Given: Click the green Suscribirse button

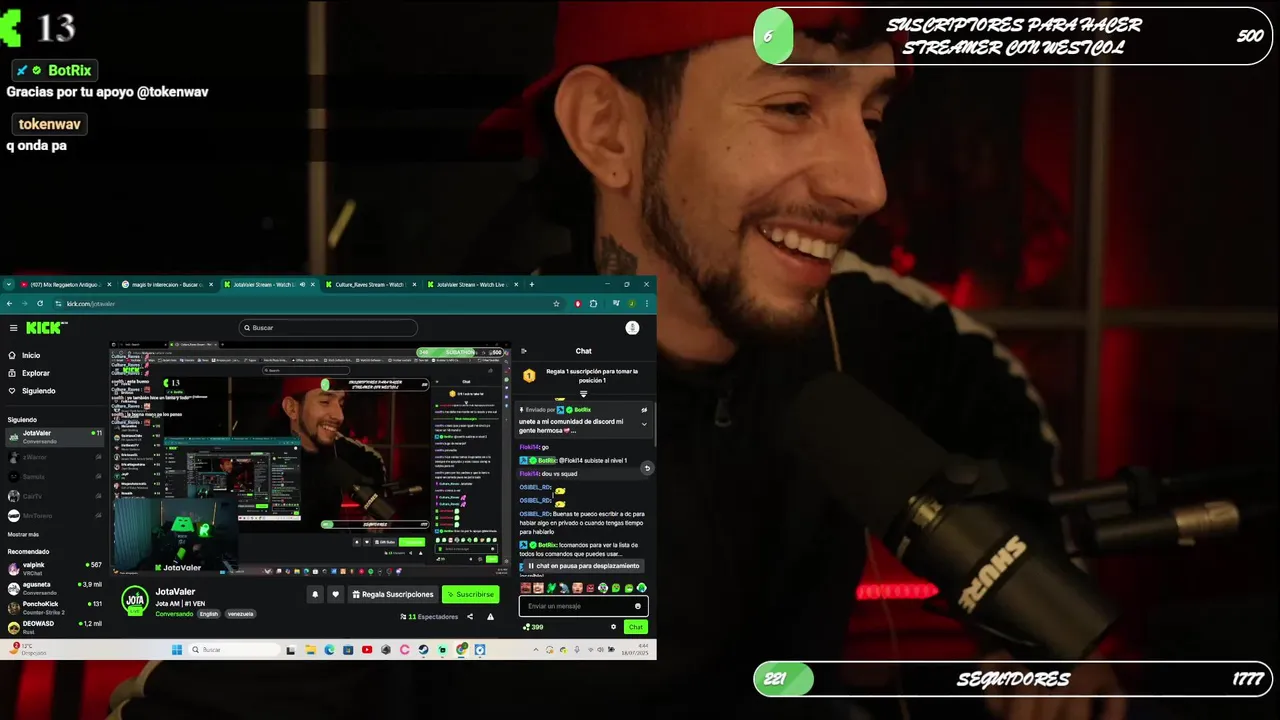Looking at the screenshot, I should (470, 594).
